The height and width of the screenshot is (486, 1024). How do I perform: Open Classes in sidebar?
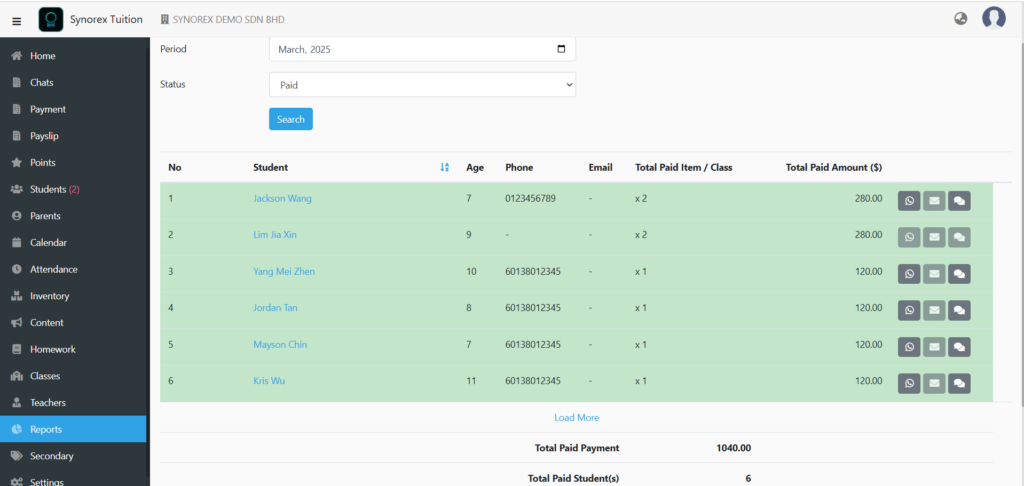pos(73,376)
